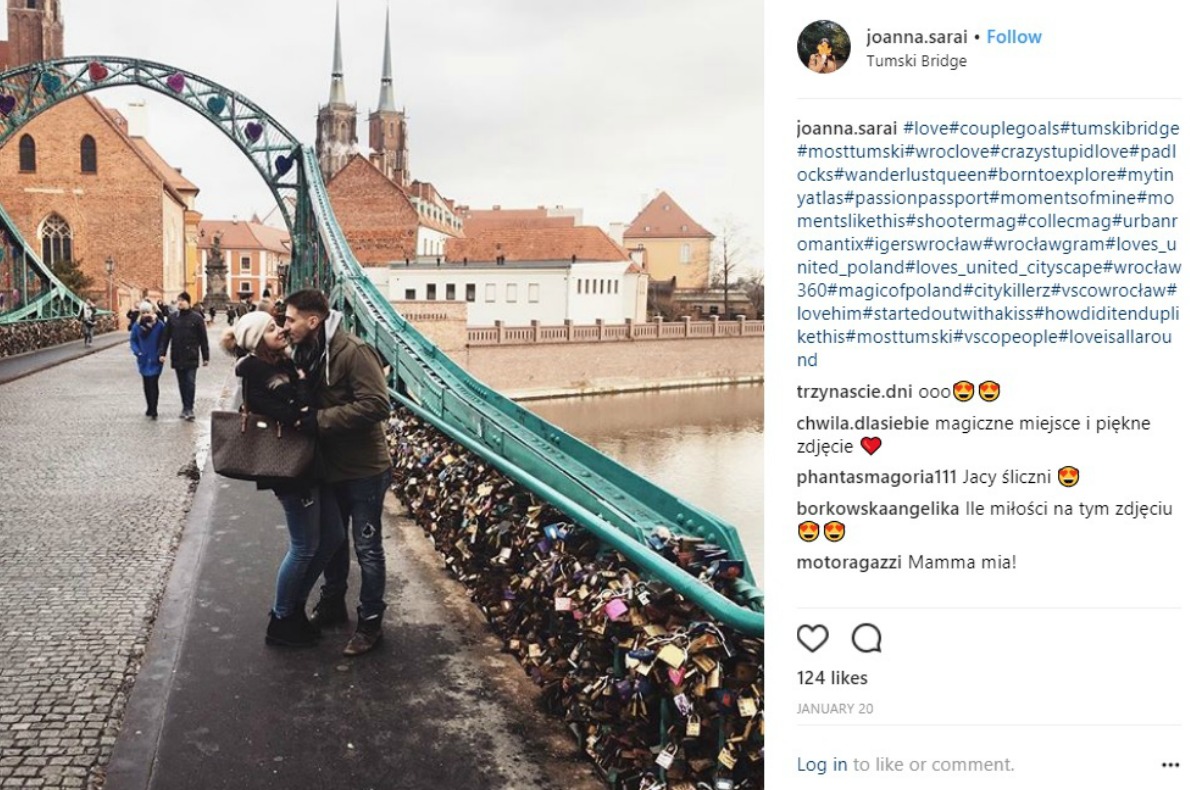This screenshot has height=790, width=1190.
Task: Click the joanna.sarai username in header
Action: [917, 36]
